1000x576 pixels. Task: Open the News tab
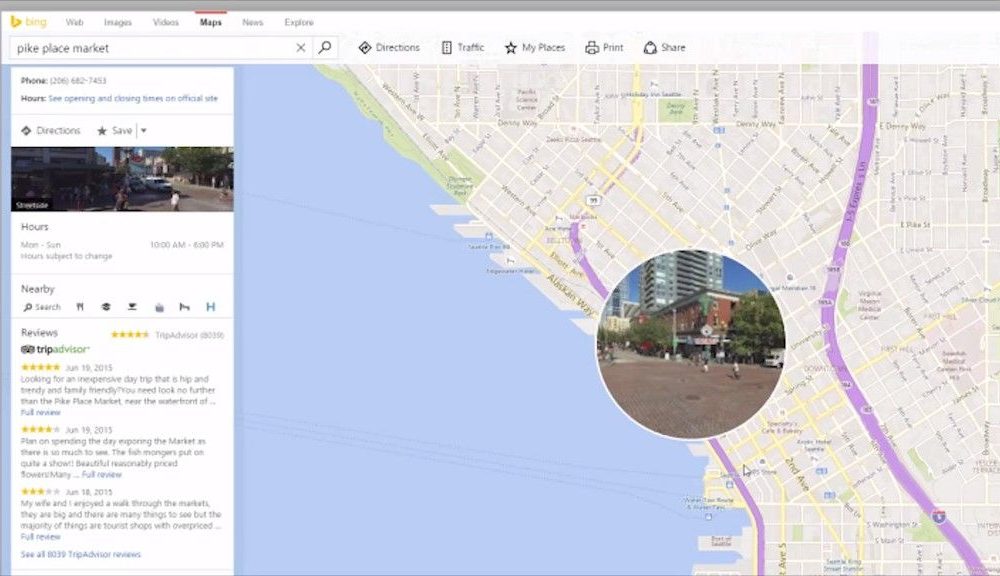click(253, 22)
